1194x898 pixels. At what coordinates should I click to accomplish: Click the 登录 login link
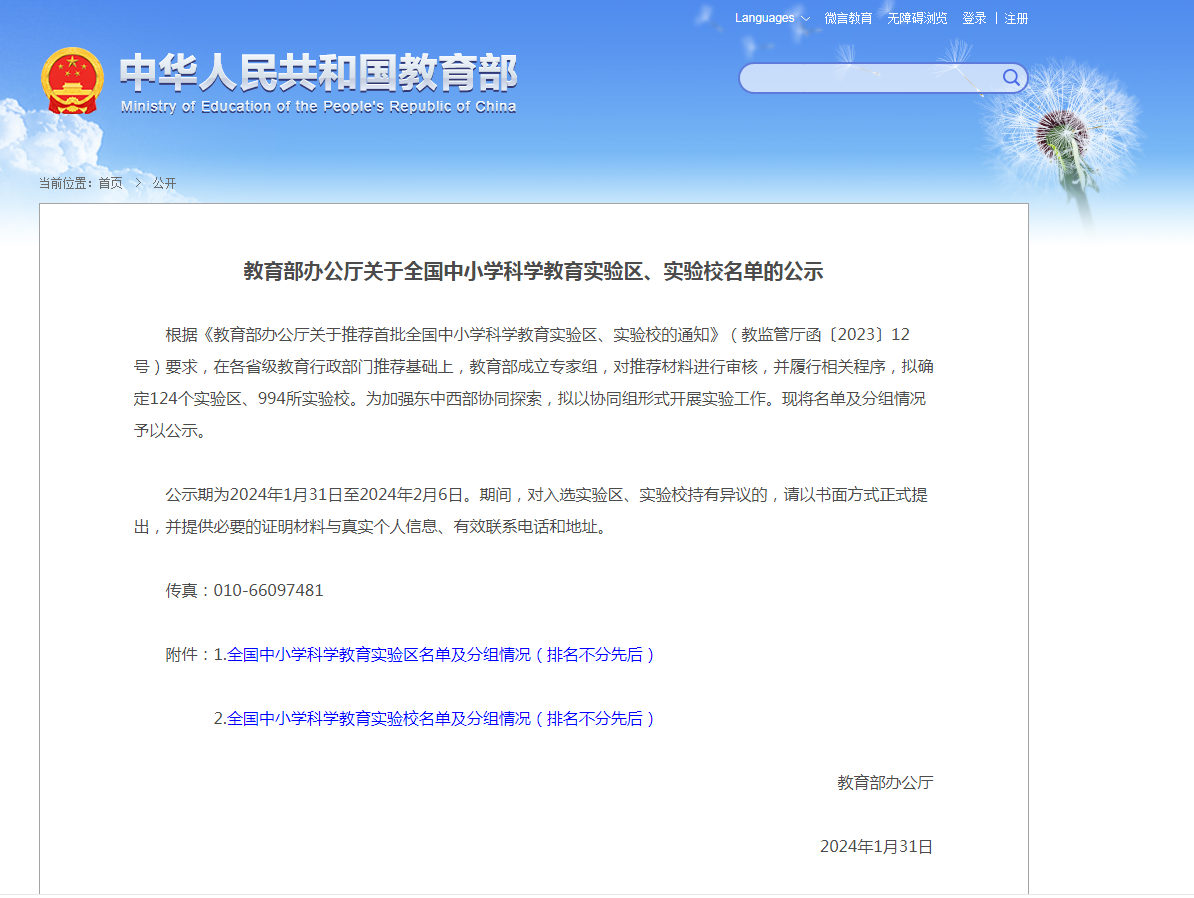pos(974,18)
